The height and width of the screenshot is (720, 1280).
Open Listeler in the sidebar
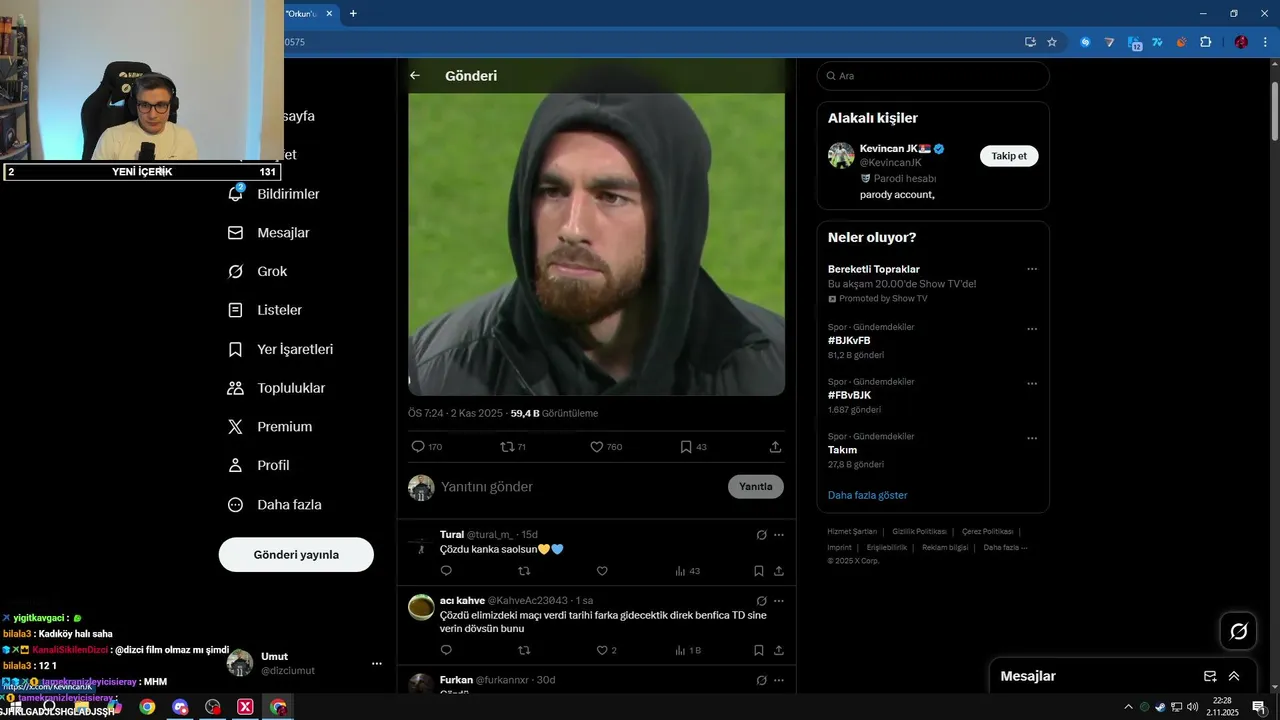point(265,311)
